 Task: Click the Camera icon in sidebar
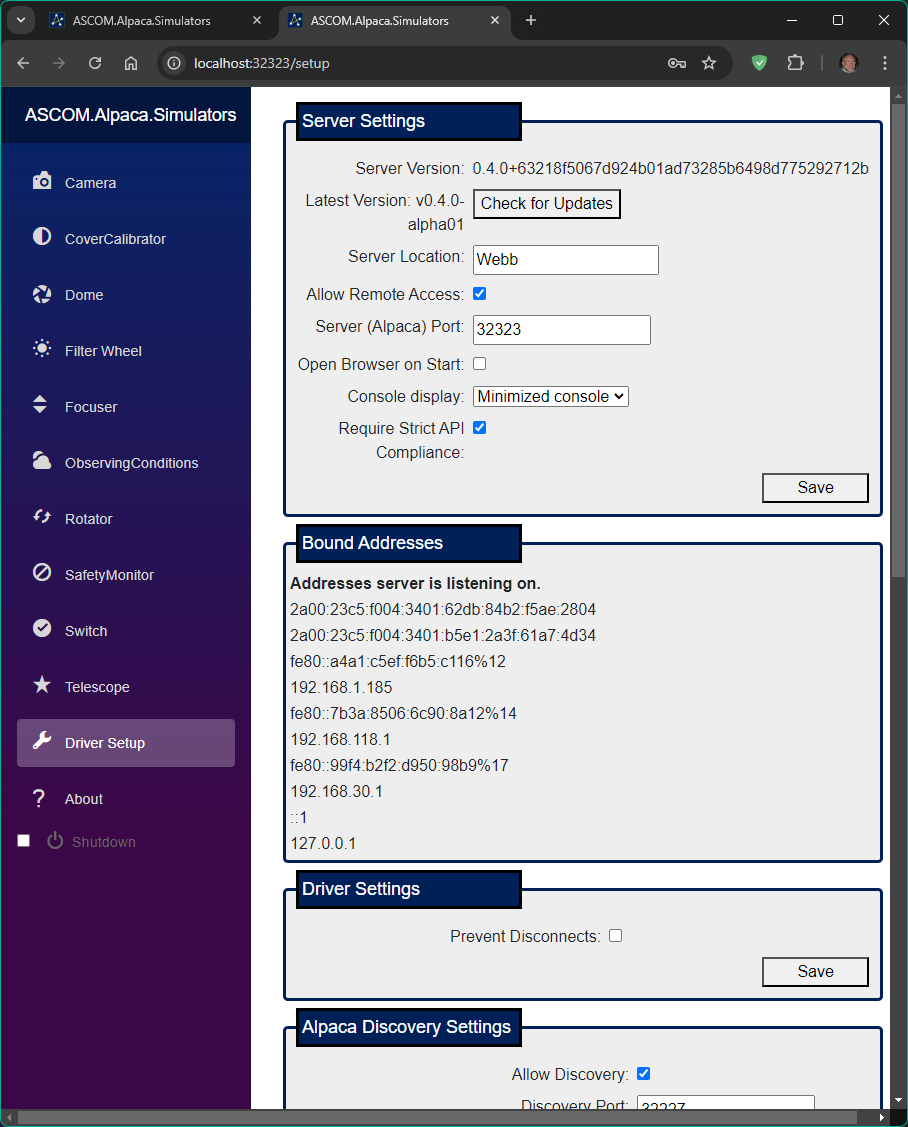(x=42, y=182)
